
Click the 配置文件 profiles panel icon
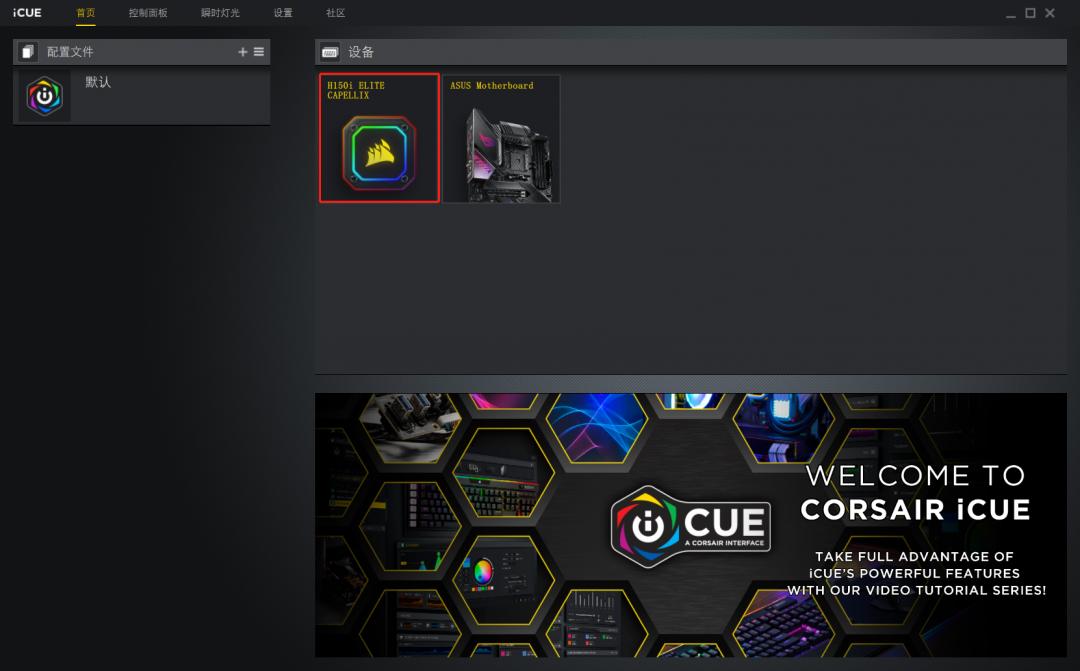(28, 52)
